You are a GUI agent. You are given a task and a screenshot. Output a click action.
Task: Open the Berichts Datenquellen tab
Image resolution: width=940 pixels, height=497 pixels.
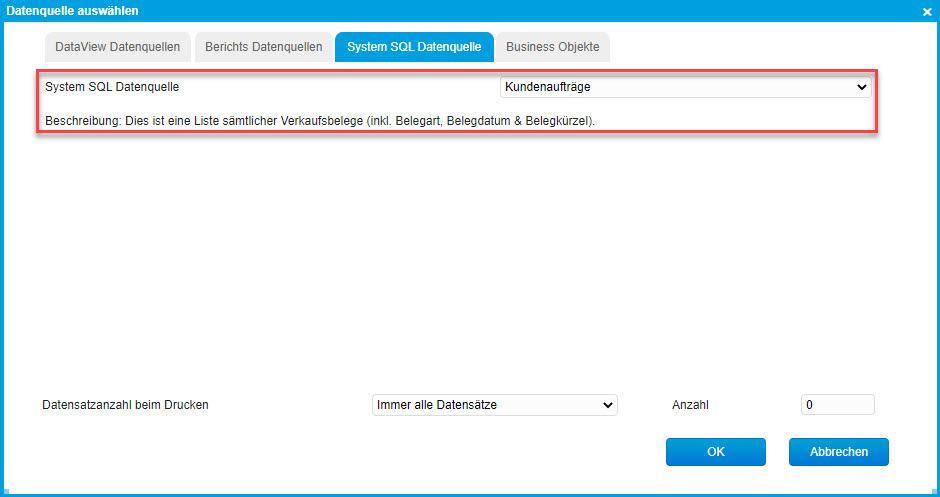[x=264, y=47]
